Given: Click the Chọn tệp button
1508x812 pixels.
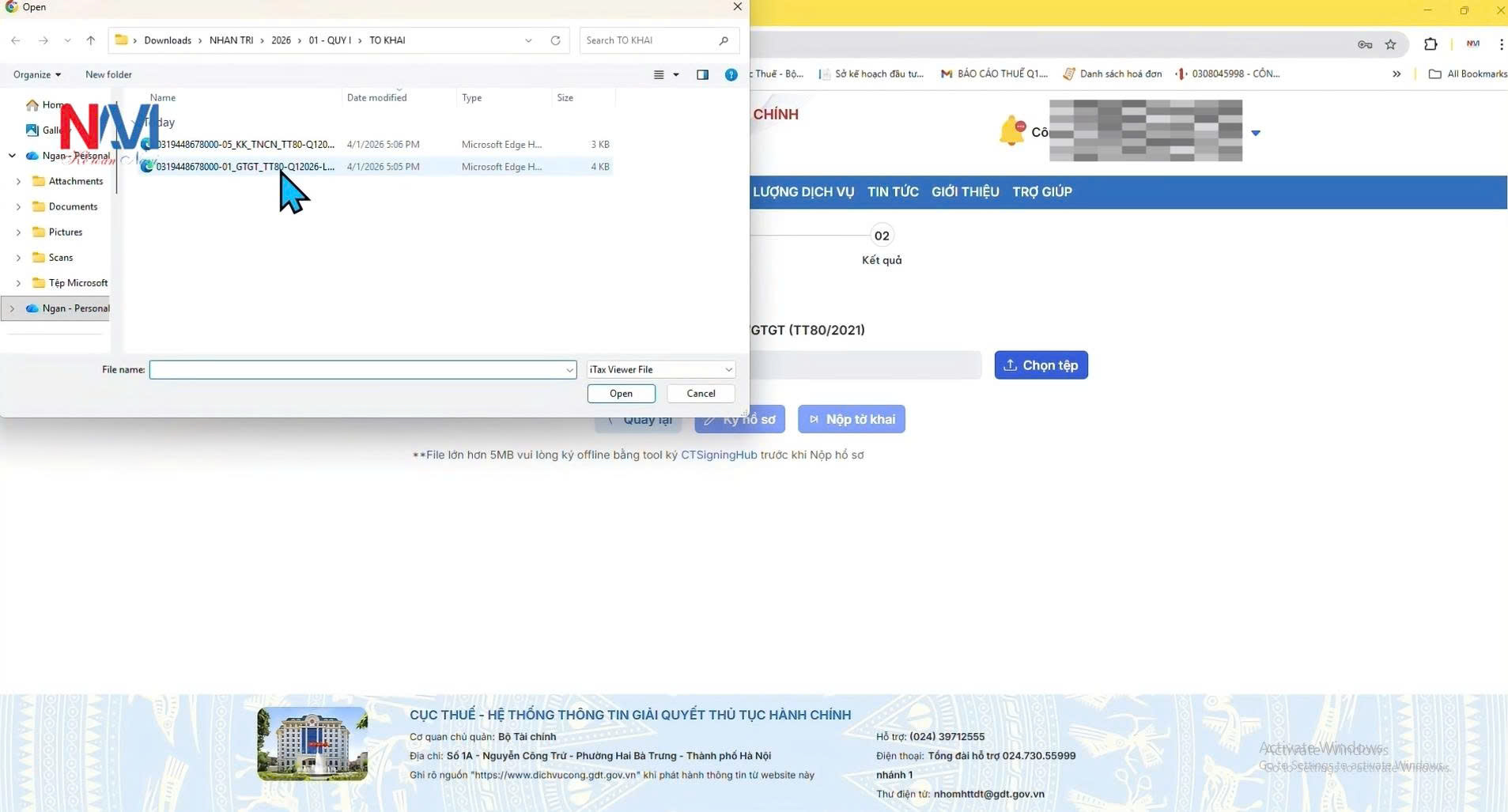Looking at the screenshot, I should pyautogui.click(x=1041, y=365).
